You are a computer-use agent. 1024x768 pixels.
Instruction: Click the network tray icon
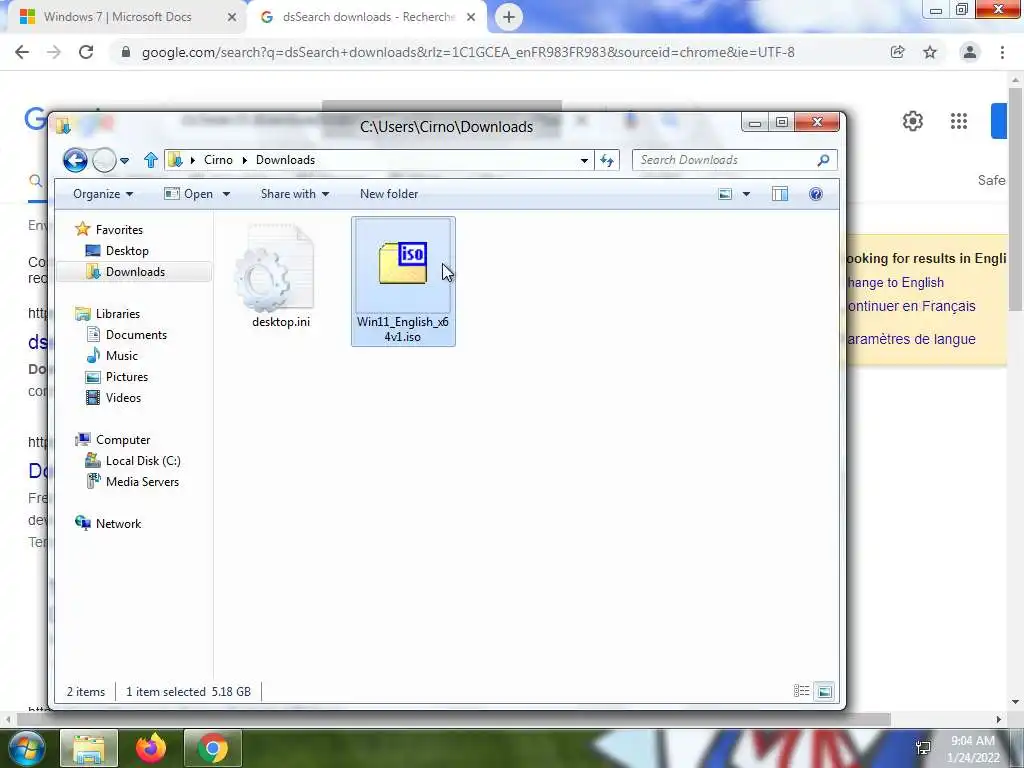tap(923, 748)
